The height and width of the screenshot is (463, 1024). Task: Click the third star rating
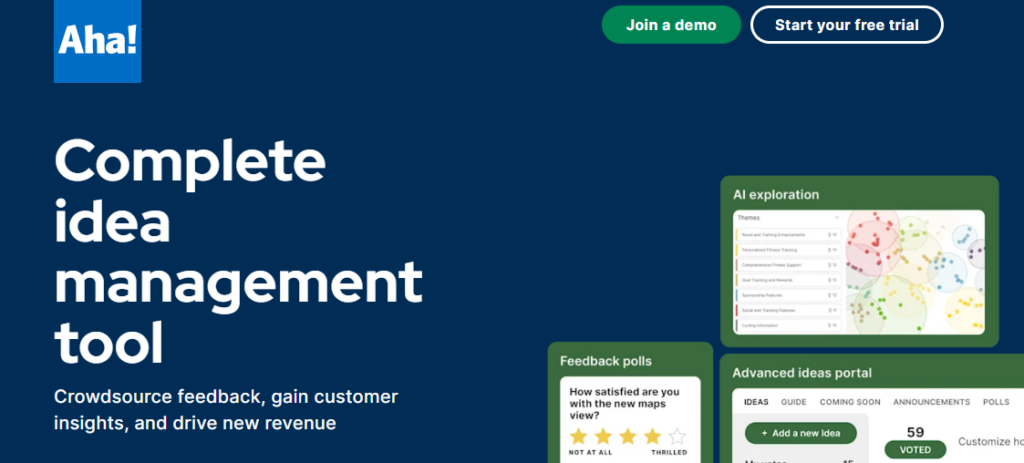(x=628, y=436)
